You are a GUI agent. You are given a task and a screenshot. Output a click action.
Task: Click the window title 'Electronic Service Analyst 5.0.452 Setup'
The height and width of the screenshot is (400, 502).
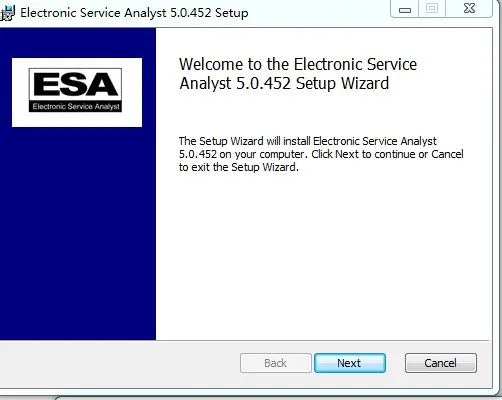[134, 13]
